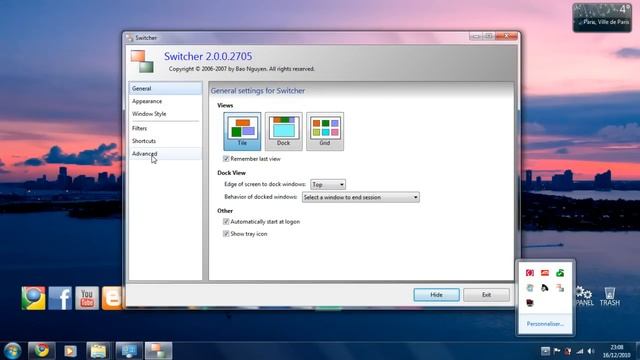This screenshot has width=640, height=360.
Task: Open Behavior of docked windows dropdown
Action: (361, 197)
